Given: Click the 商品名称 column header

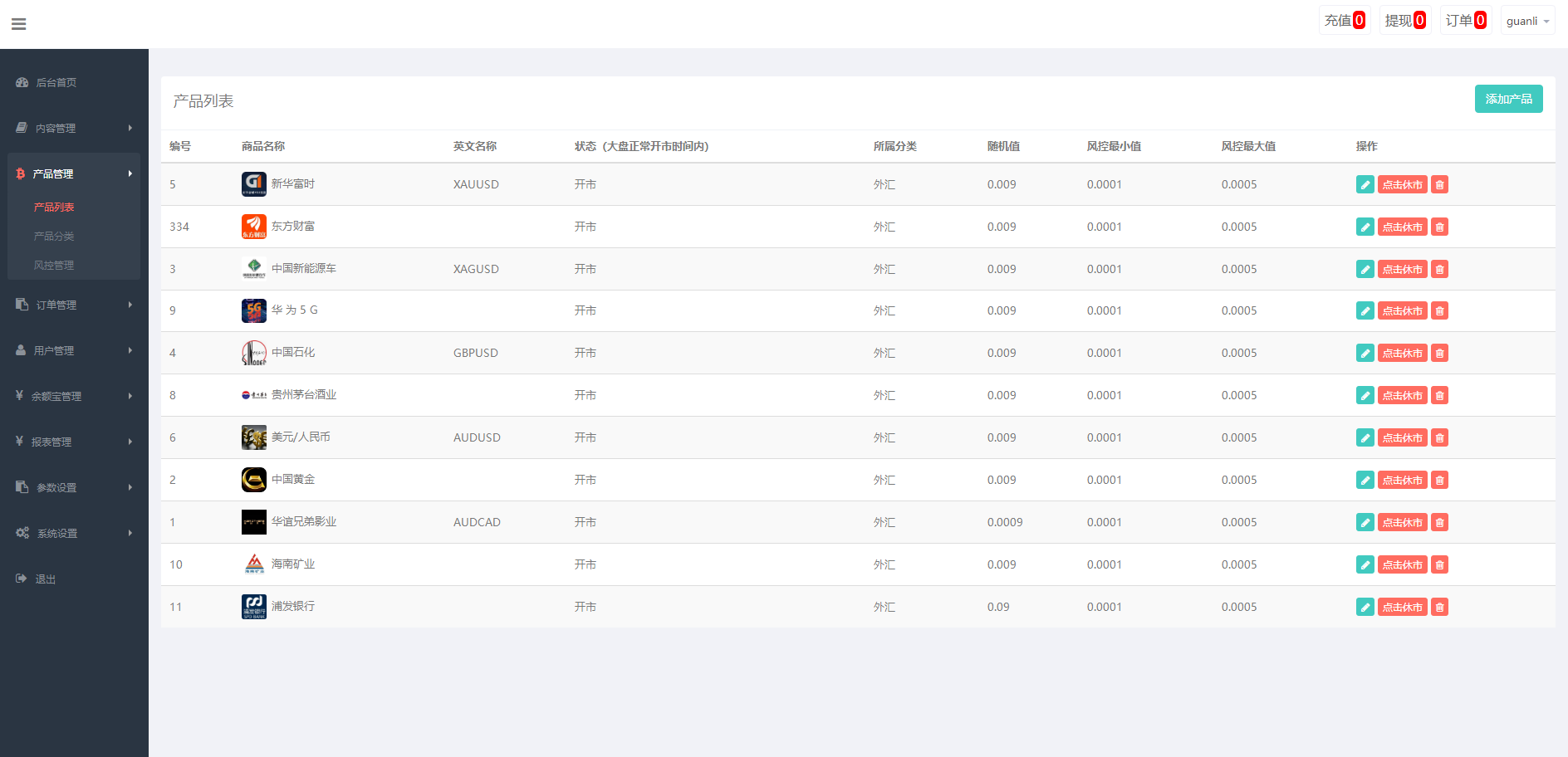Looking at the screenshot, I should coord(263,146).
